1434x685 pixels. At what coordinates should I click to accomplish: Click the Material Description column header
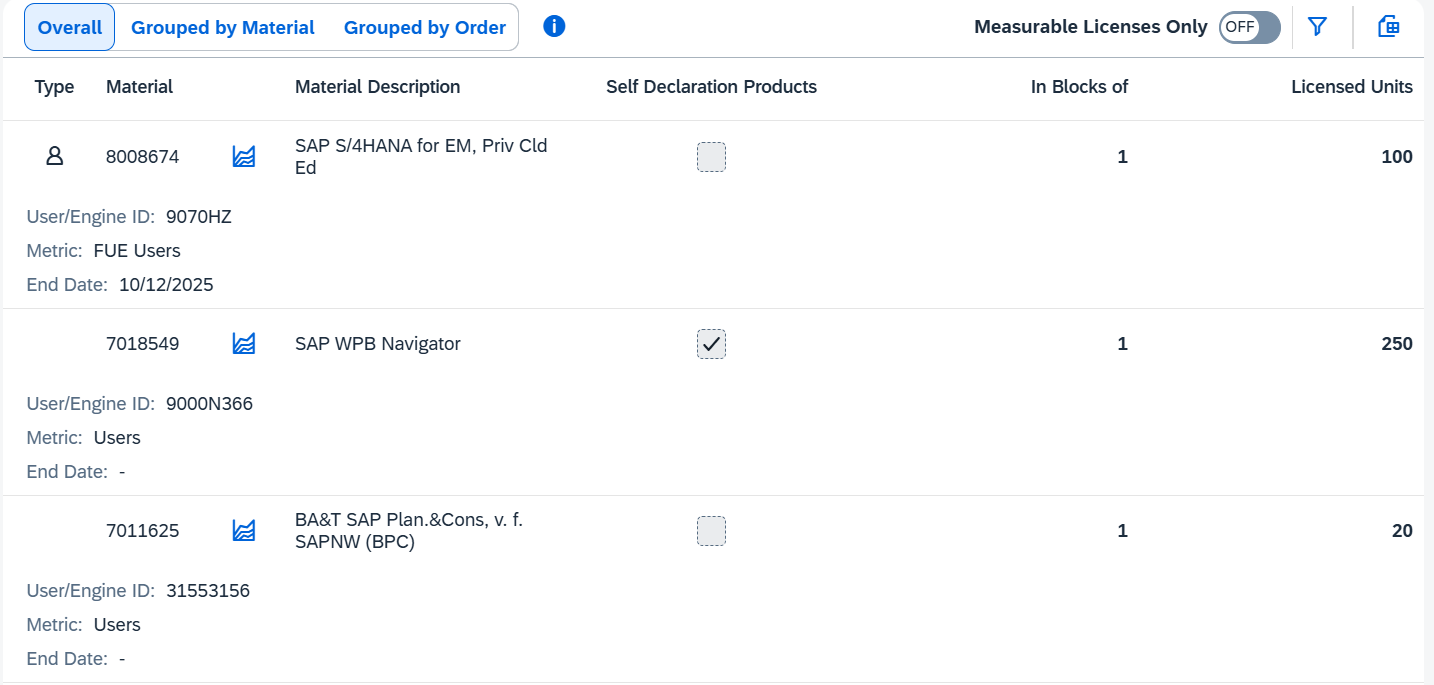(x=377, y=87)
